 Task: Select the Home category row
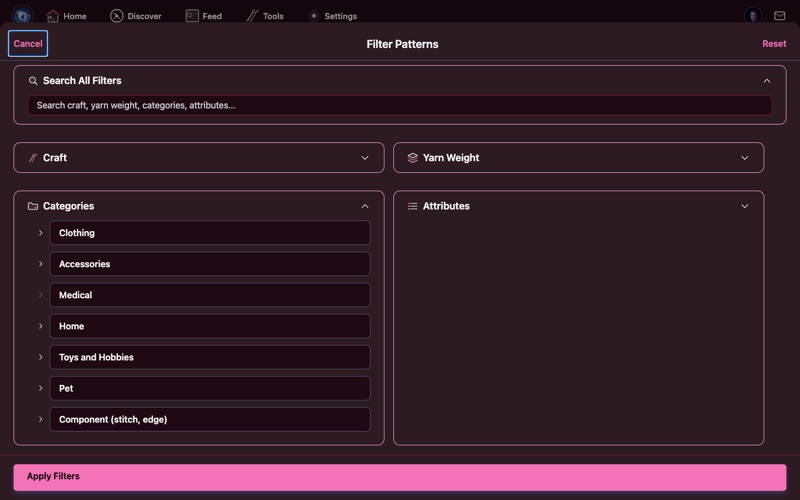210,326
